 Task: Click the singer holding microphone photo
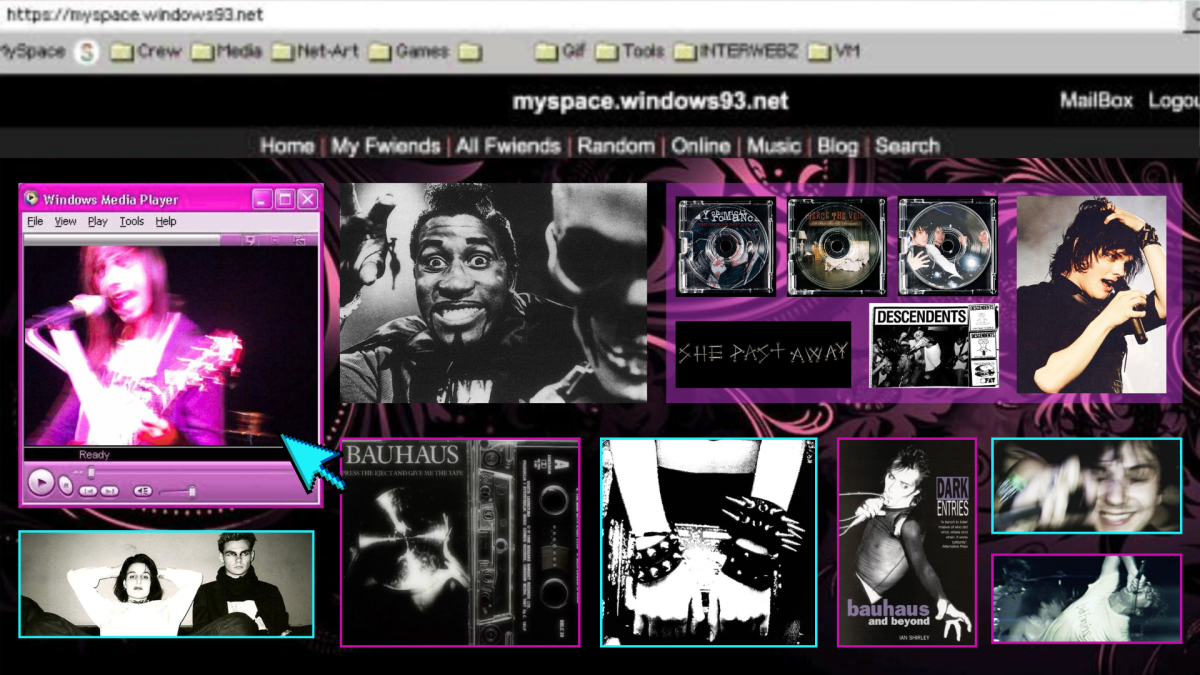[x=1091, y=294]
